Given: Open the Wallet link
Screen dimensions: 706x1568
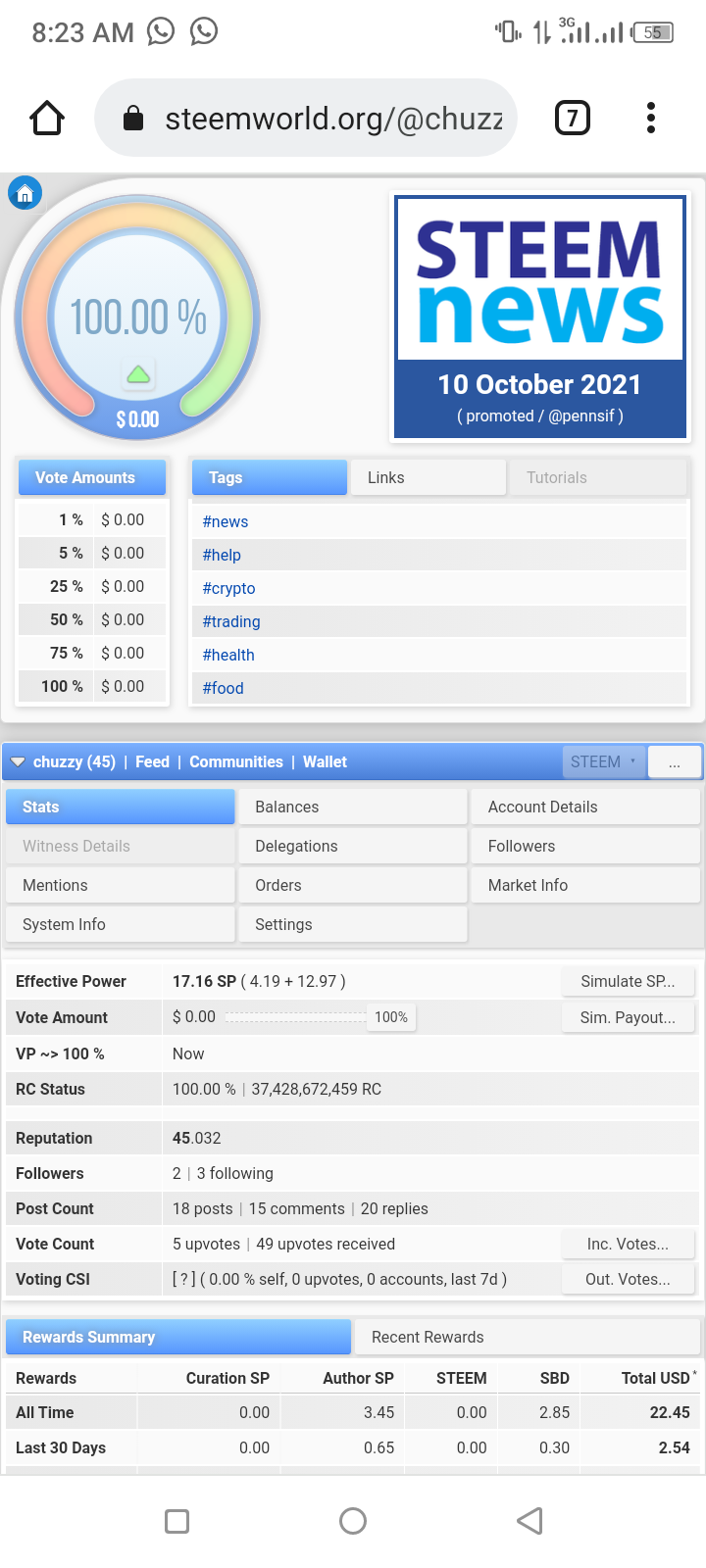Looking at the screenshot, I should pos(325,761).
